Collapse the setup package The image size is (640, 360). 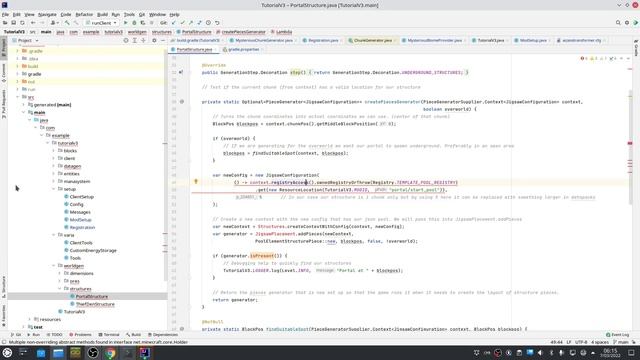point(53,189)
